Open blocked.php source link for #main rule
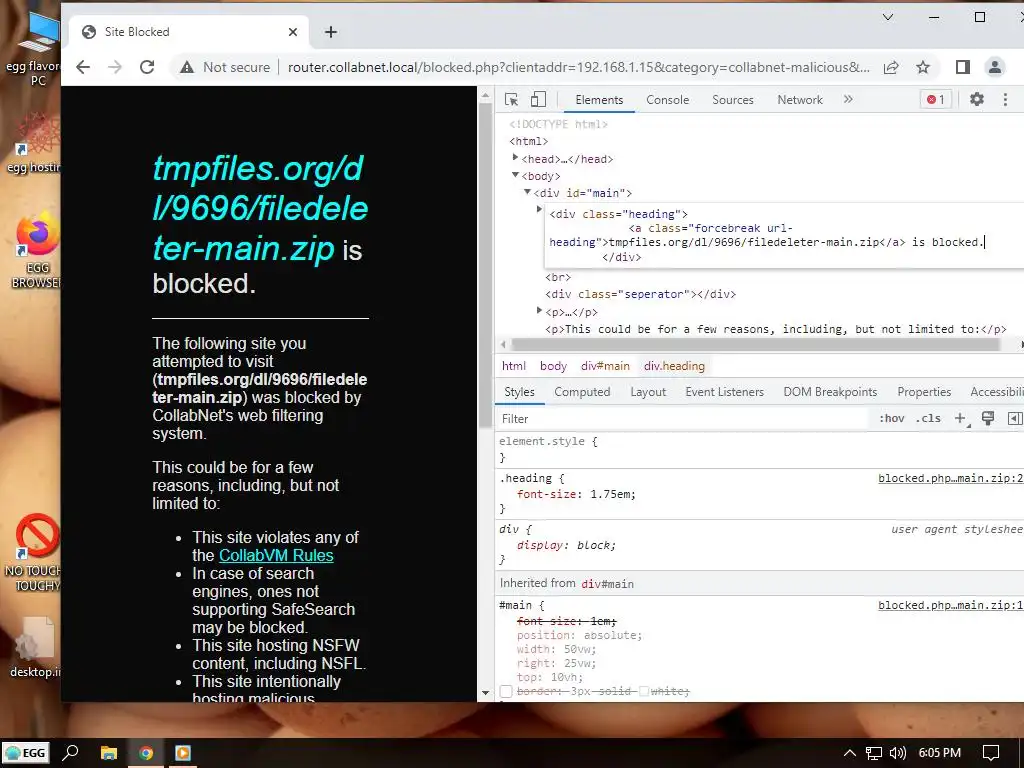 [x=950, y=605]
